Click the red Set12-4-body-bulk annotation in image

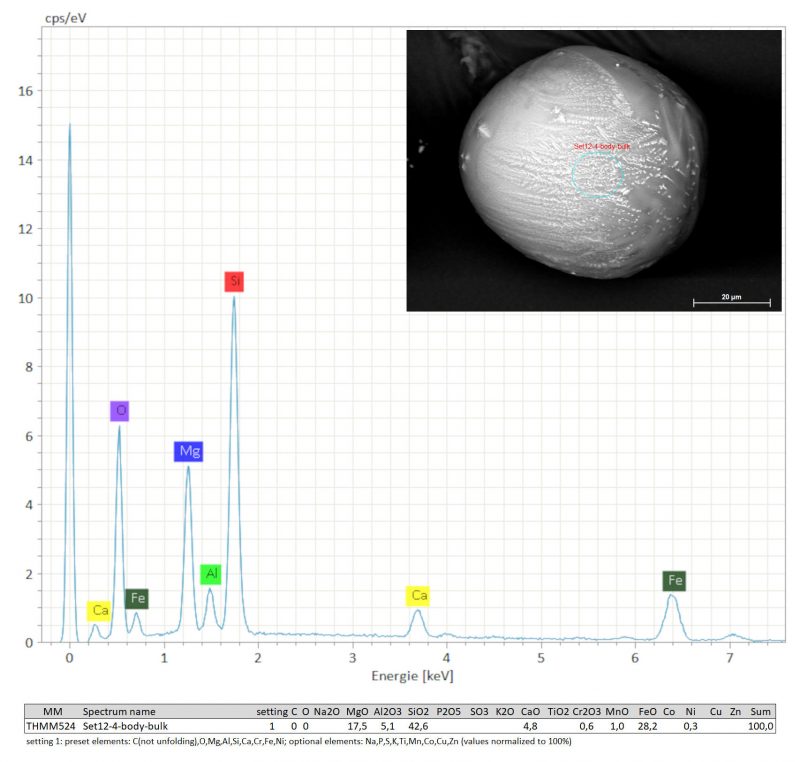(x=602, y=146)
